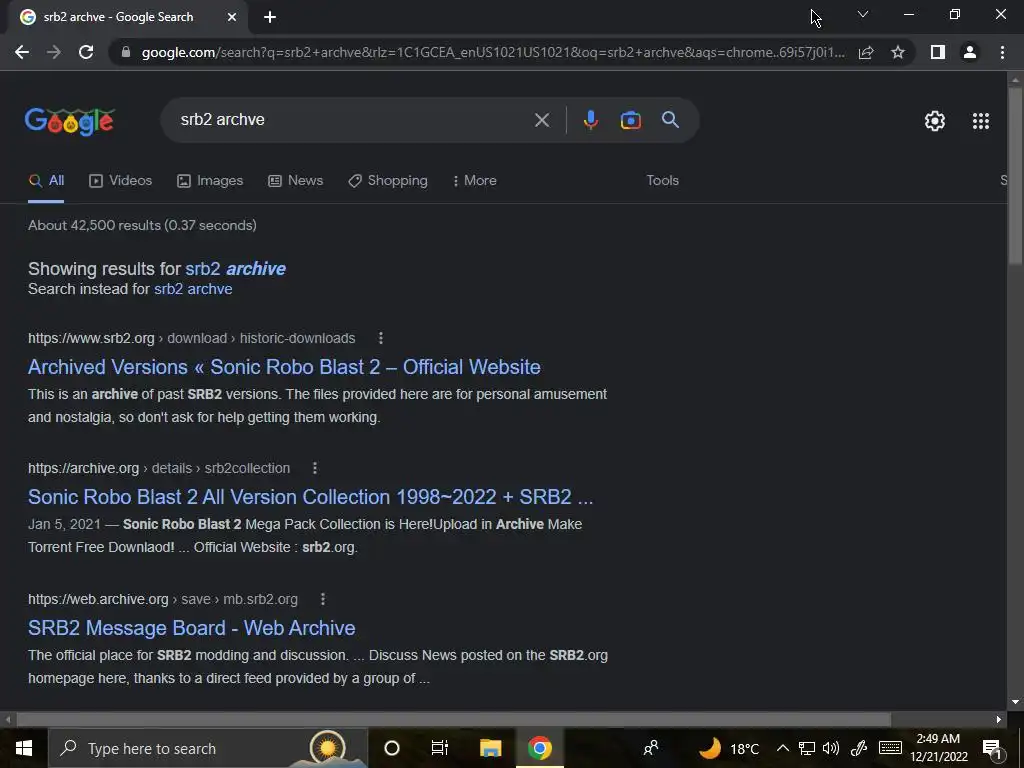Open People icon in system tray

point(650,748)
